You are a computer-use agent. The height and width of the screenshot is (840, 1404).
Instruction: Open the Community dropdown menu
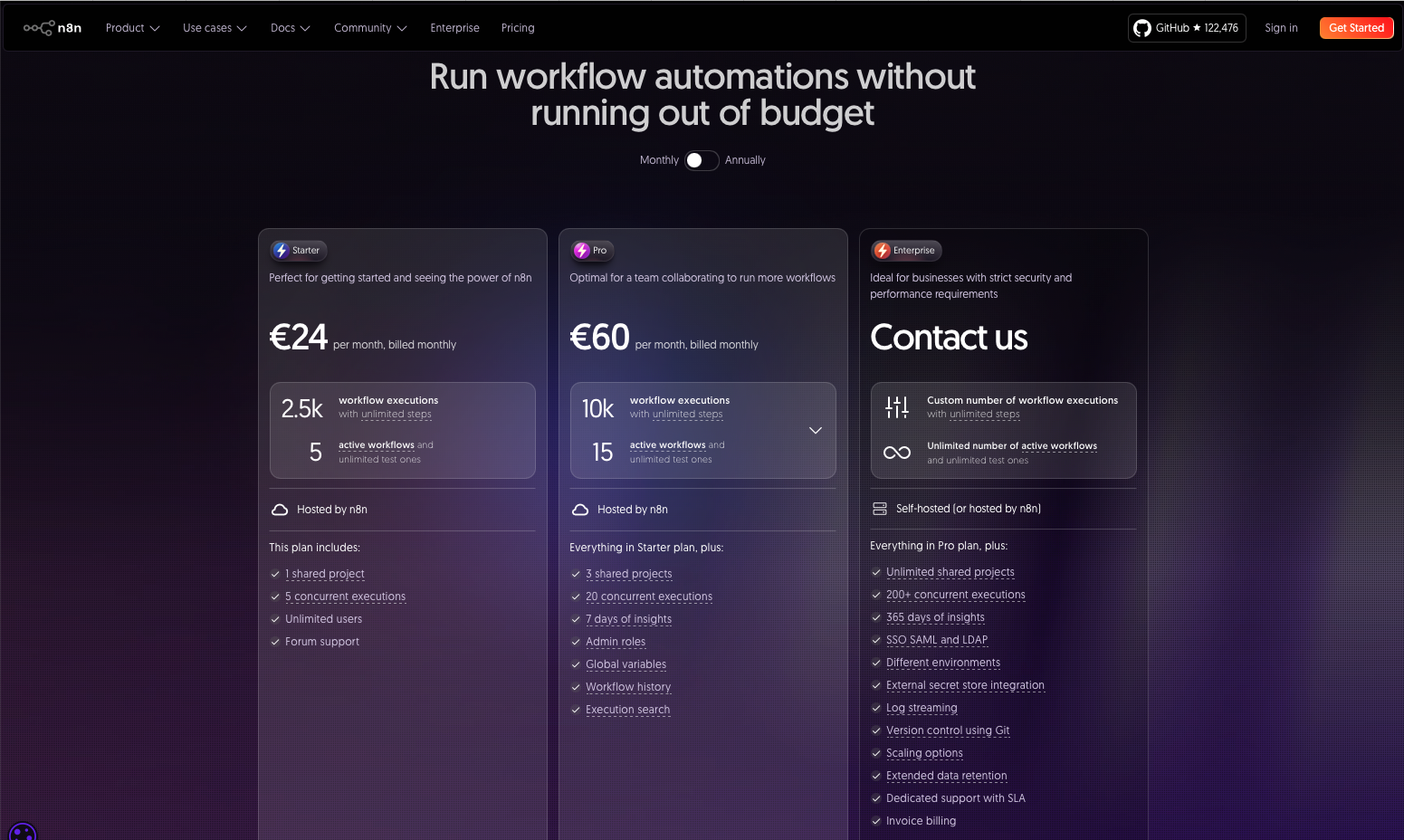(x=370, y=28)
